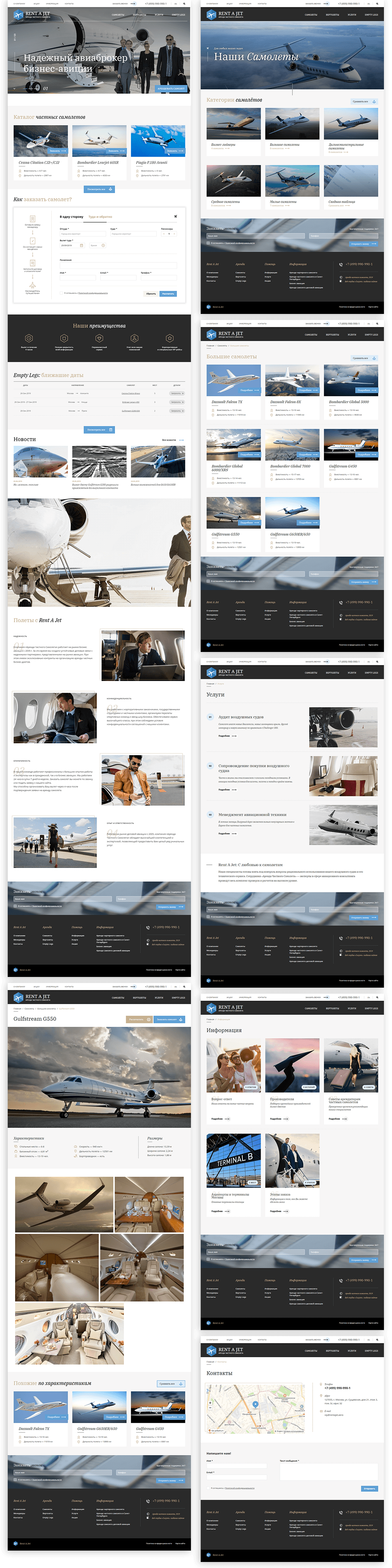Click the search magnifier on the Наши Самолеты page header
The image size is (392, 1568).
coord(377,4)
